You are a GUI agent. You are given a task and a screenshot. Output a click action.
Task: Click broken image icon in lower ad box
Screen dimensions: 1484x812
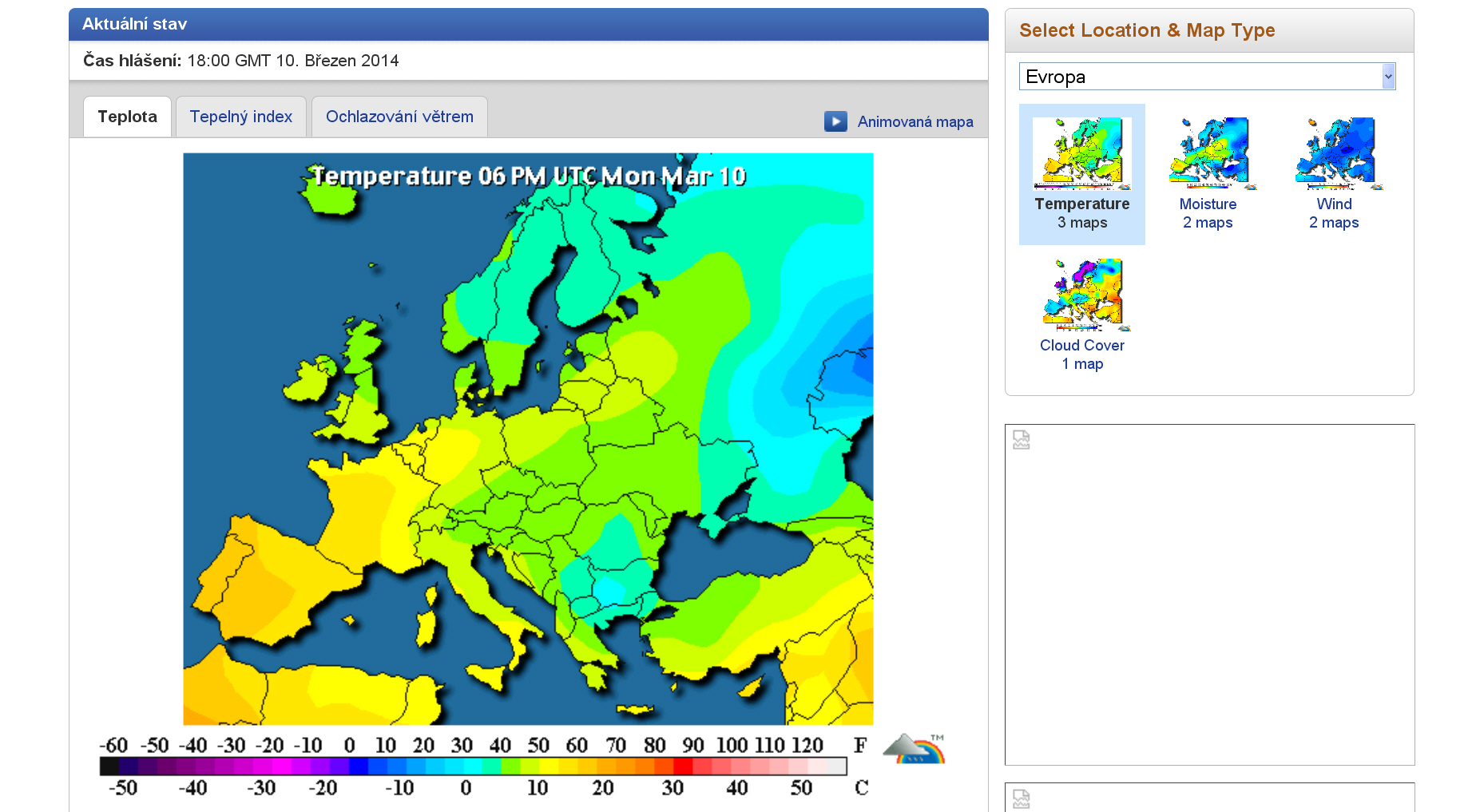click(1022, 798)
